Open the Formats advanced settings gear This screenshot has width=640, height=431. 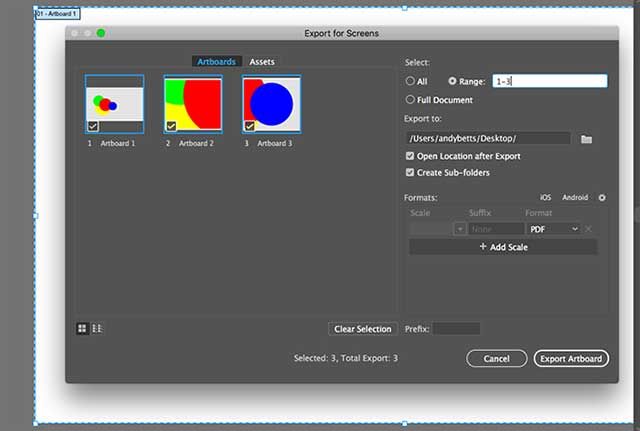click(x=602, y=198)
